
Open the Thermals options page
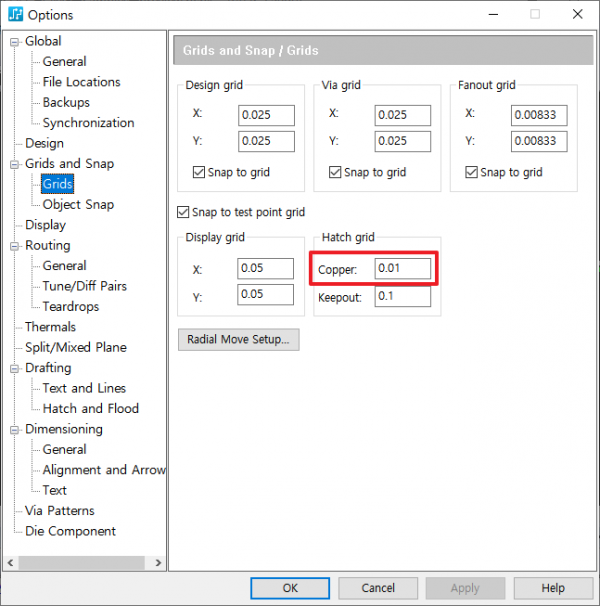[x=50, y=327]
